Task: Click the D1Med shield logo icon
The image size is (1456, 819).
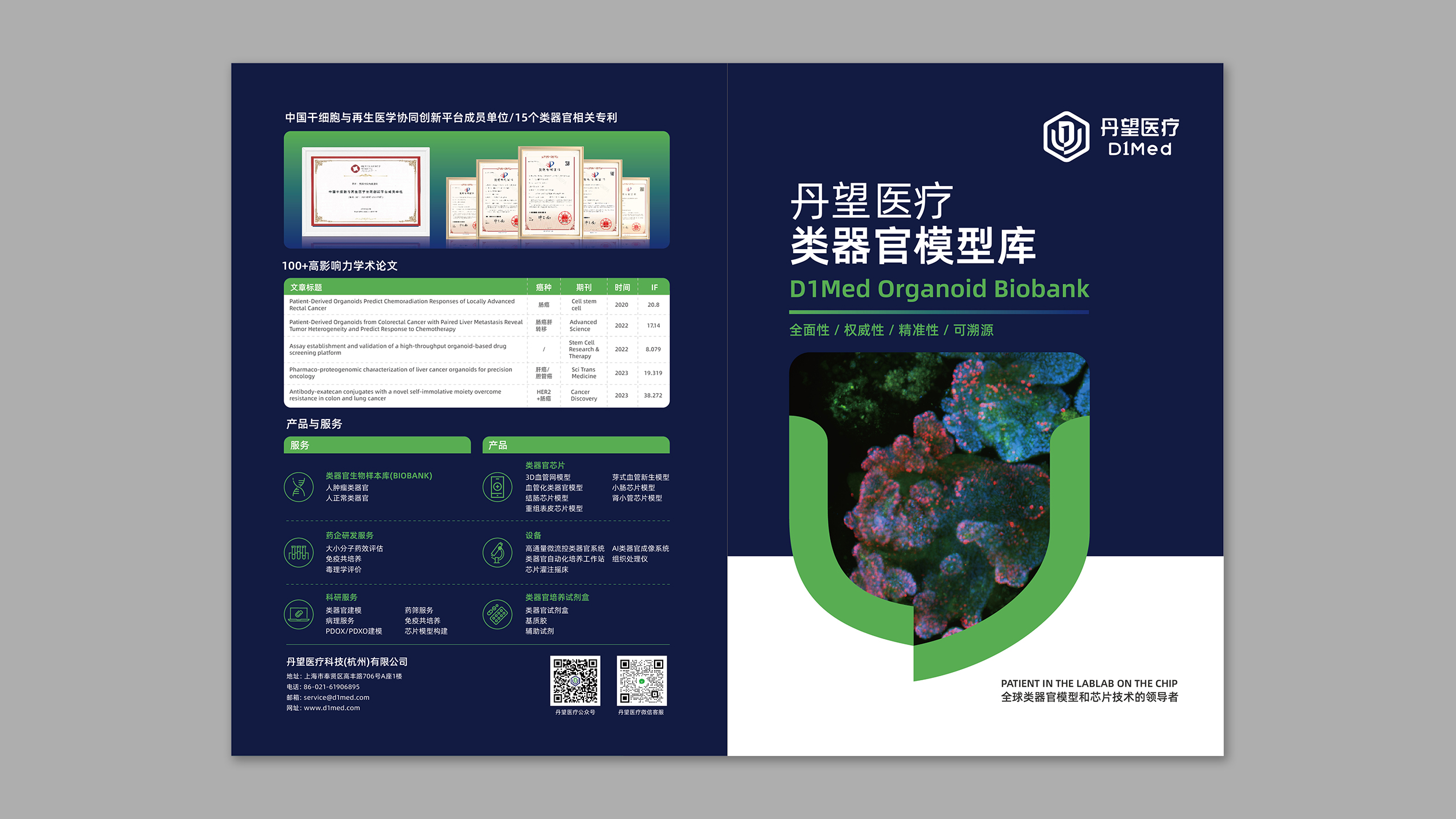Action: coord(1066,136)
